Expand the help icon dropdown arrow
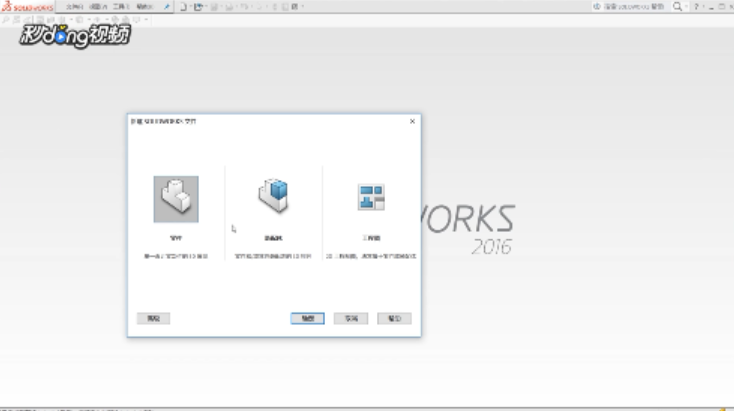 point(704,6)
